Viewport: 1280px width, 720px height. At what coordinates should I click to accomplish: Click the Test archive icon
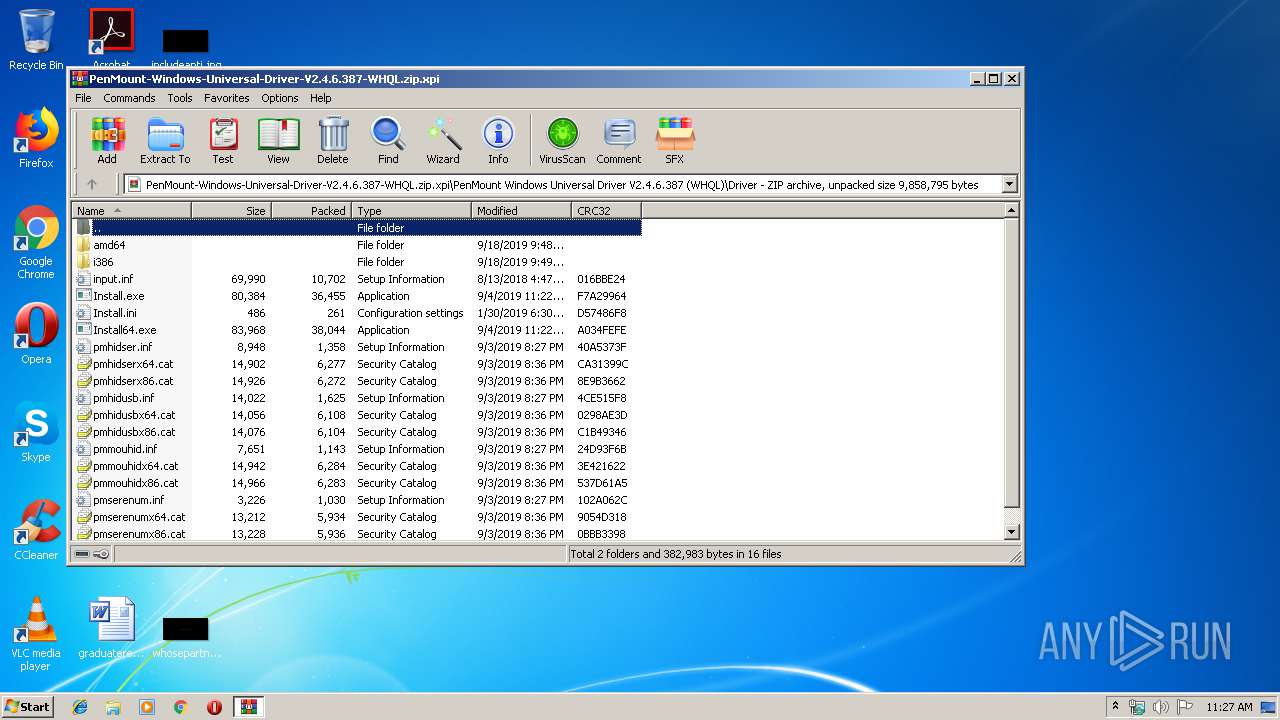pyautogui.click(x=223, y=140)
